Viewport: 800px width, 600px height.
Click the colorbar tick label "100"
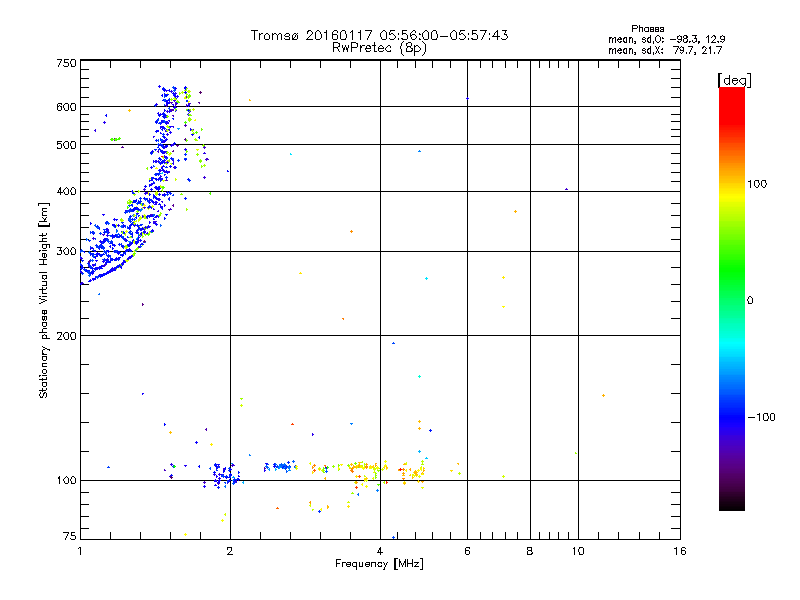click(x=757, y=184)
